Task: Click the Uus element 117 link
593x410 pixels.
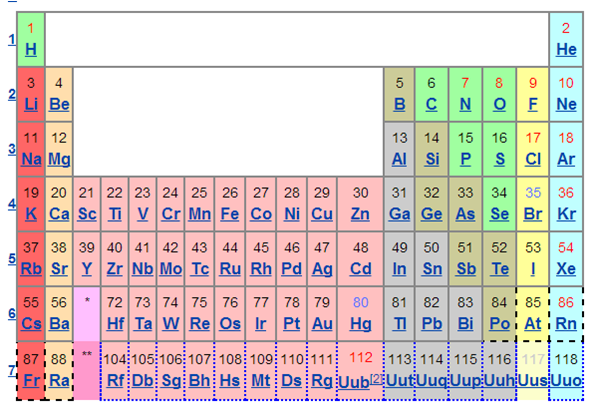Action: [533, 380]
